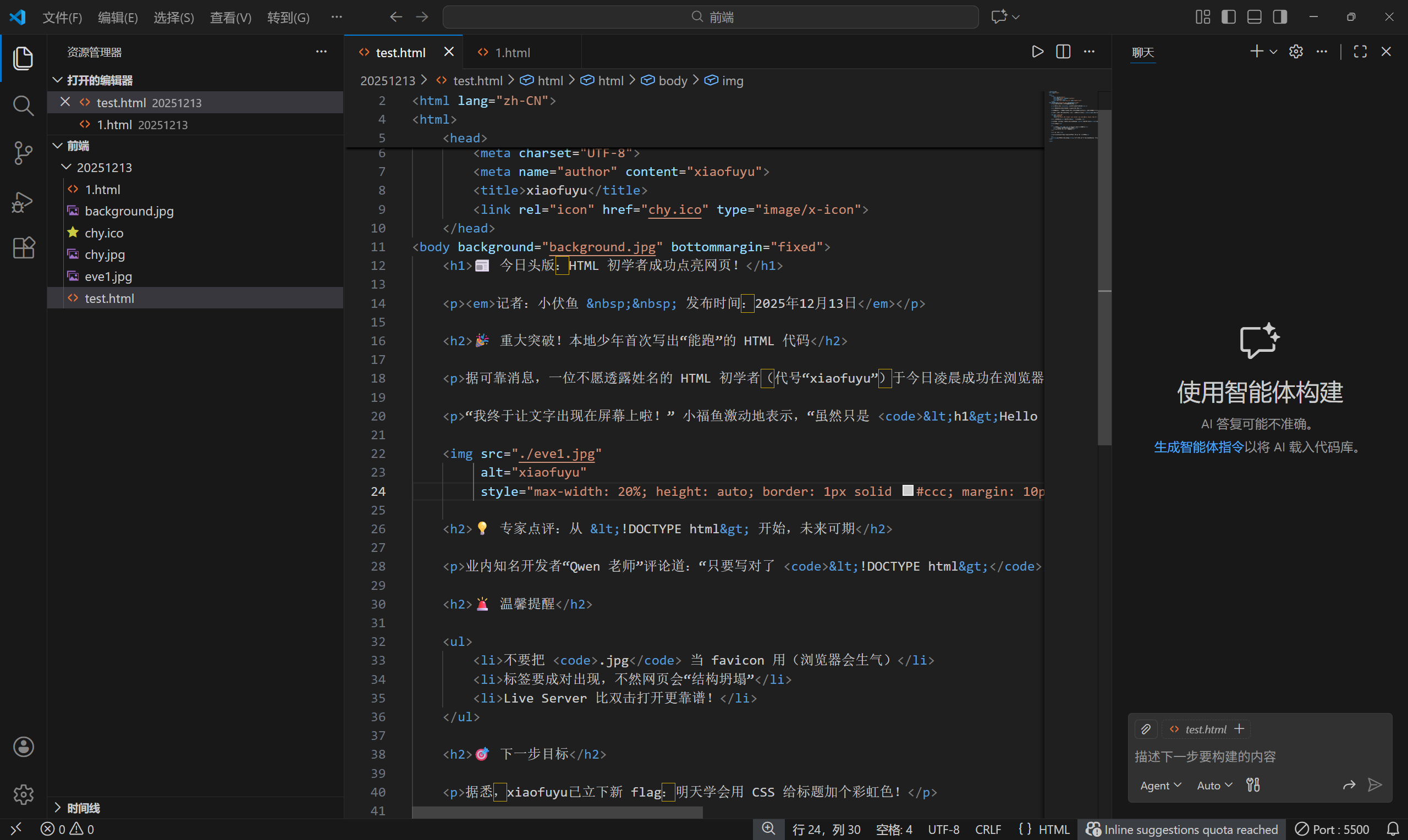The image size is (1408, 840).
Task: Click Inline suggestions quota reached status
Action: 1181,829
